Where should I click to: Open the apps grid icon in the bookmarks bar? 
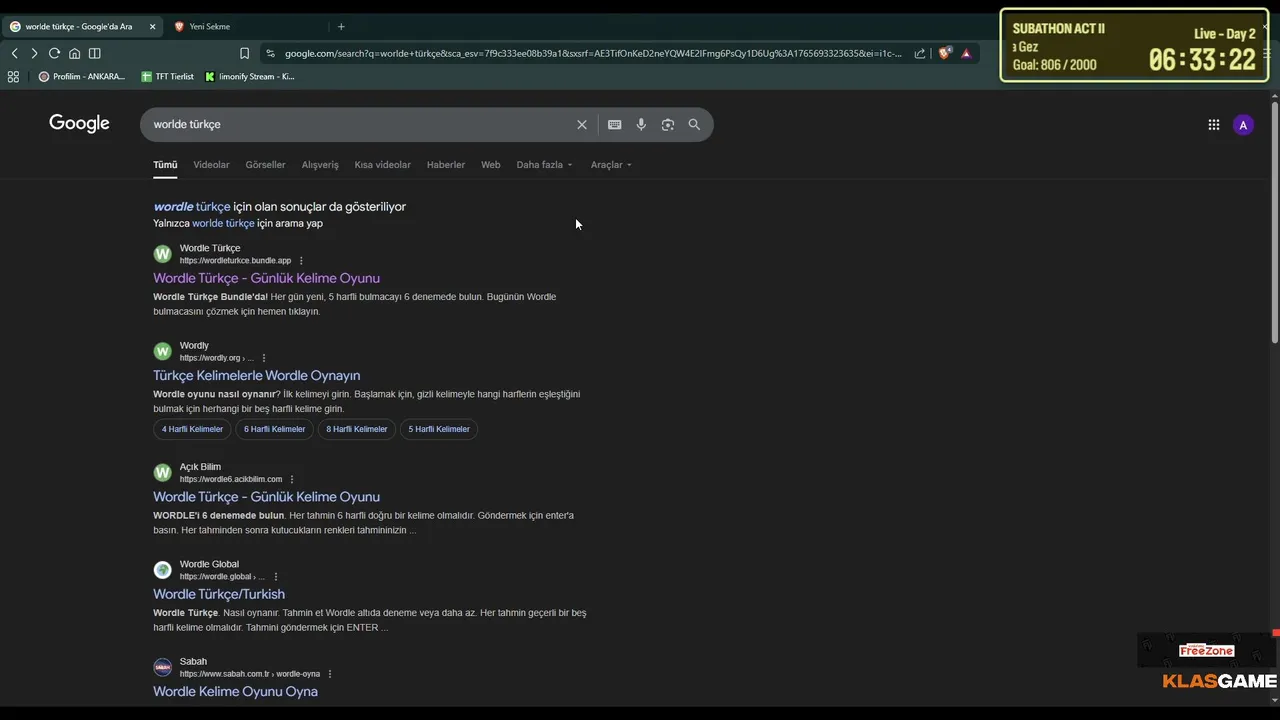(x=13, y=76)
